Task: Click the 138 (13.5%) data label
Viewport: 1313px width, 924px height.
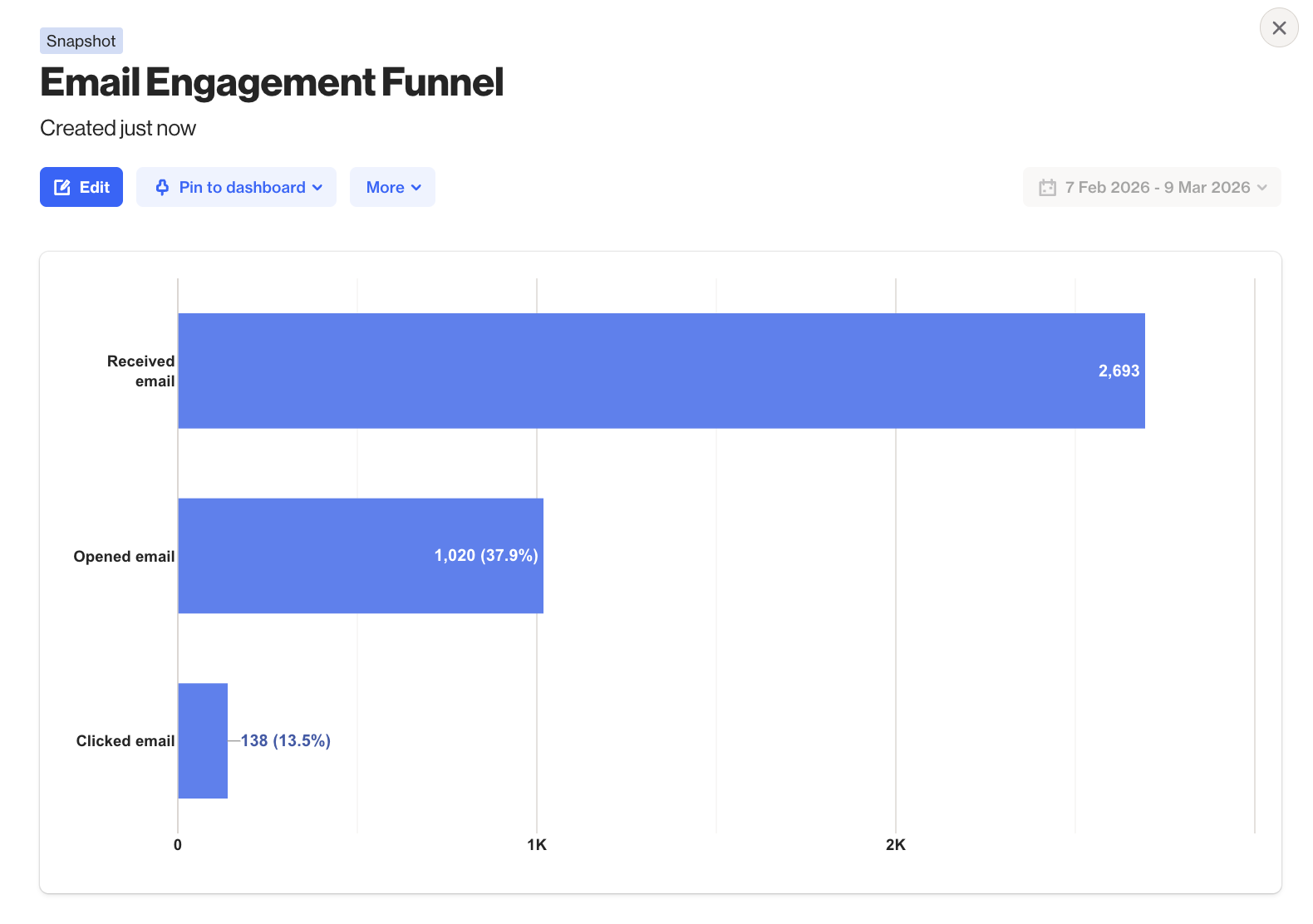Action: click(x=285, y=740)
